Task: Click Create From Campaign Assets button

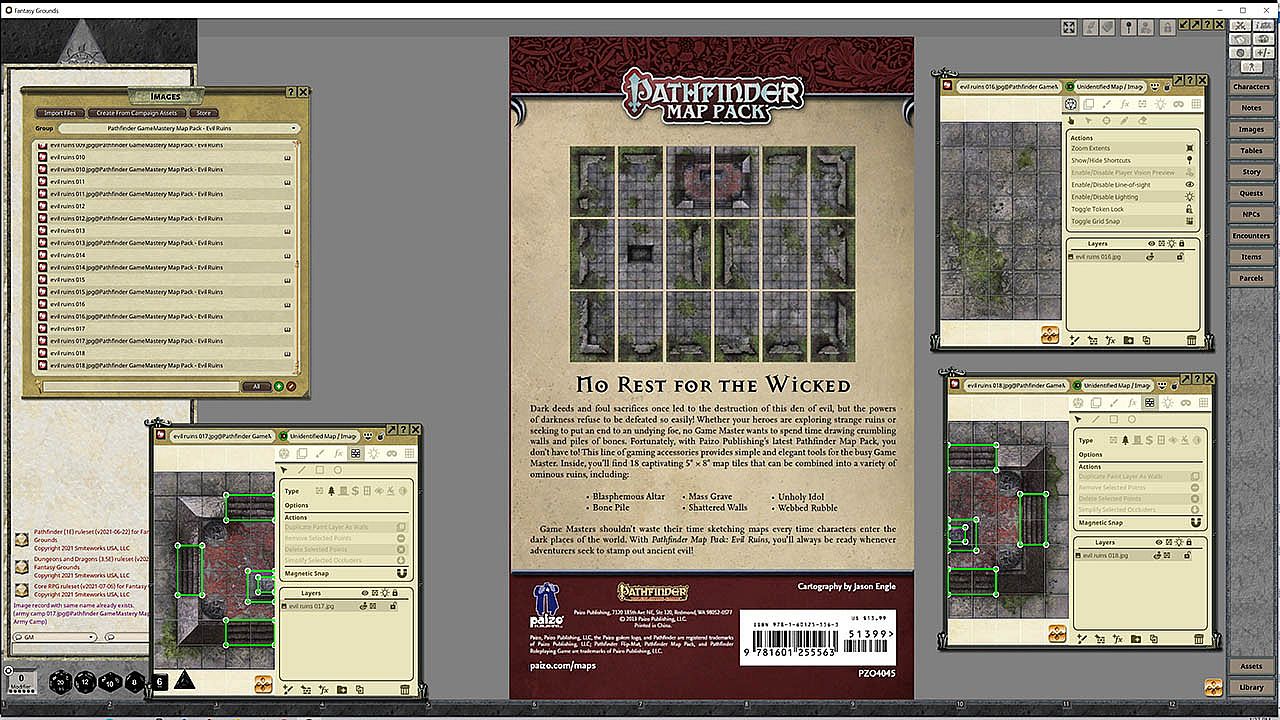Action: coord(136,113)
